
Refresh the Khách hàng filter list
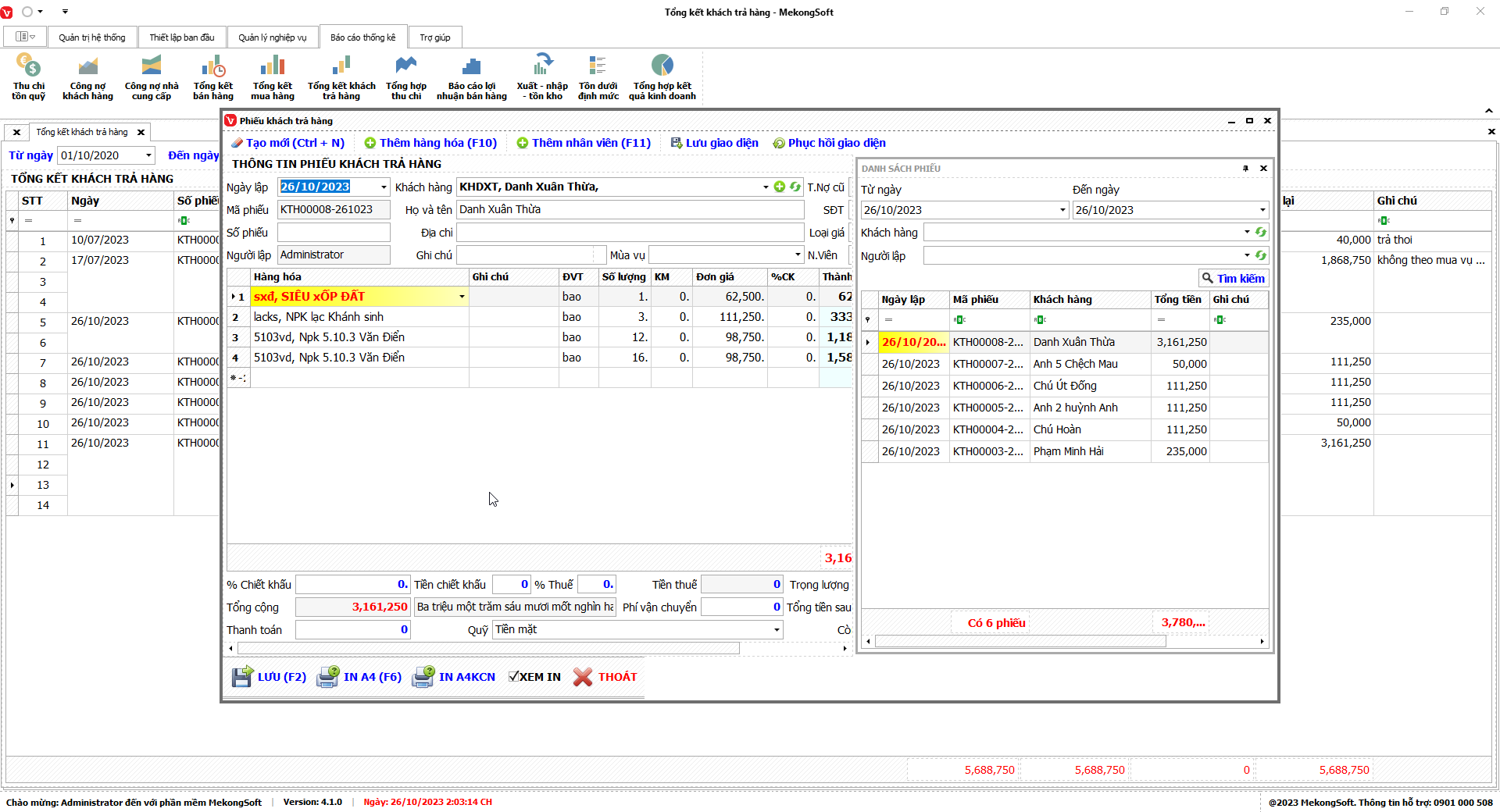1260,233
